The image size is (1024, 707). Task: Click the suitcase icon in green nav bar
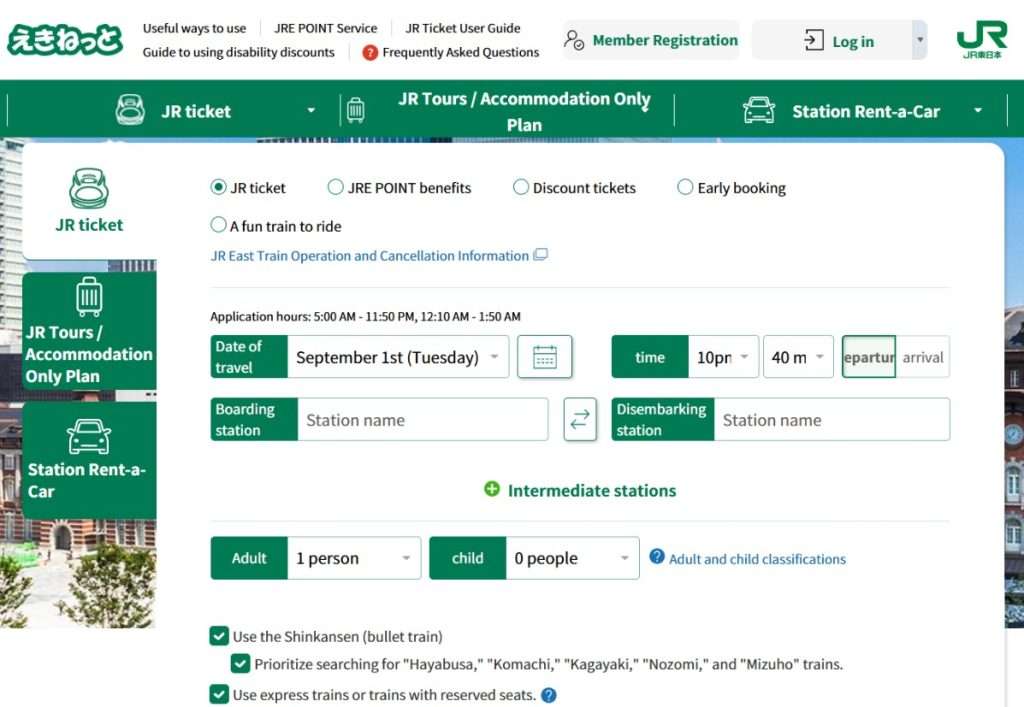tap(355, 110)
